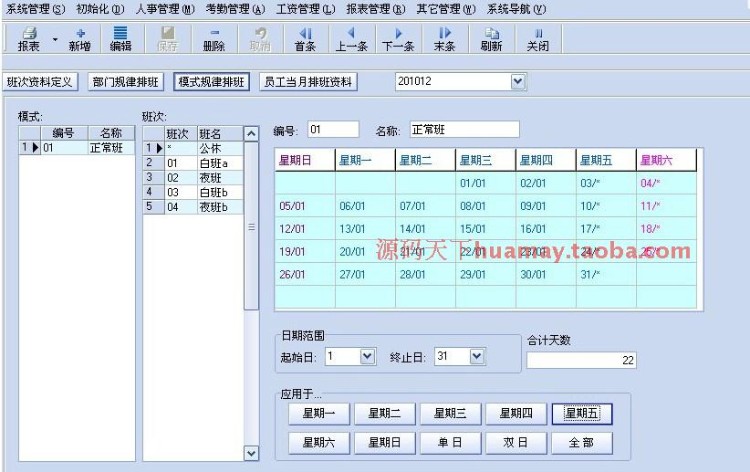Click the shift list scrollbar thumb
750x472 pixels.
[x=251, y=226]
